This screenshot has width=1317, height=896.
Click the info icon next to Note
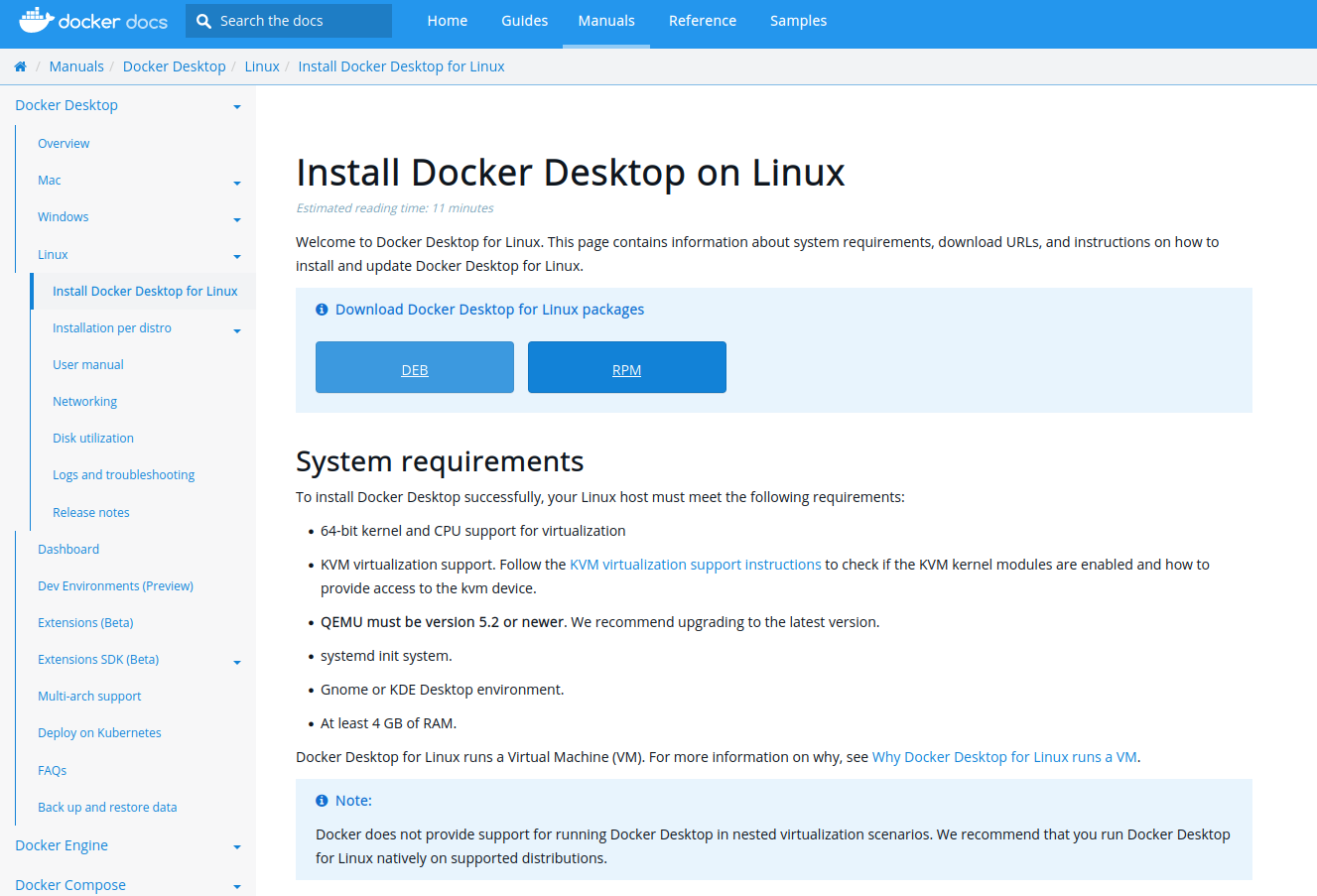tap(322, 801)
